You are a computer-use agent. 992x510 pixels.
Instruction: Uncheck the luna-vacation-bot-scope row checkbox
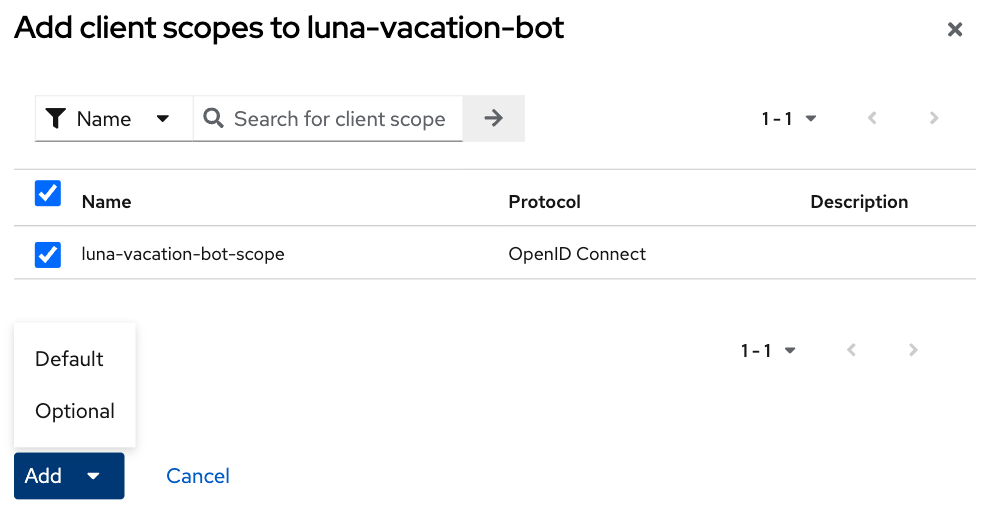47,254
